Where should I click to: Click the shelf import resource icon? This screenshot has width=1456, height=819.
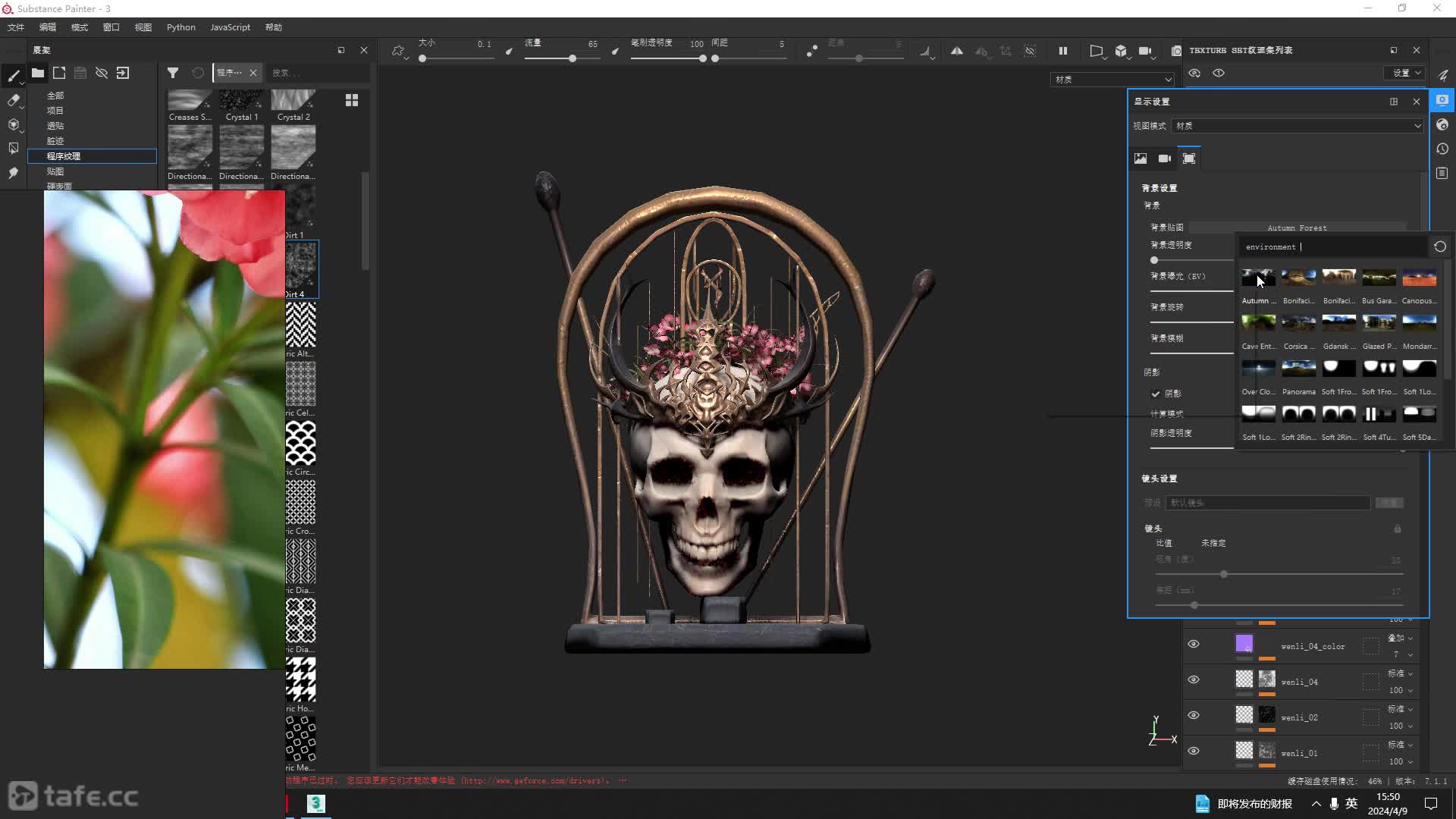point(59,73)
